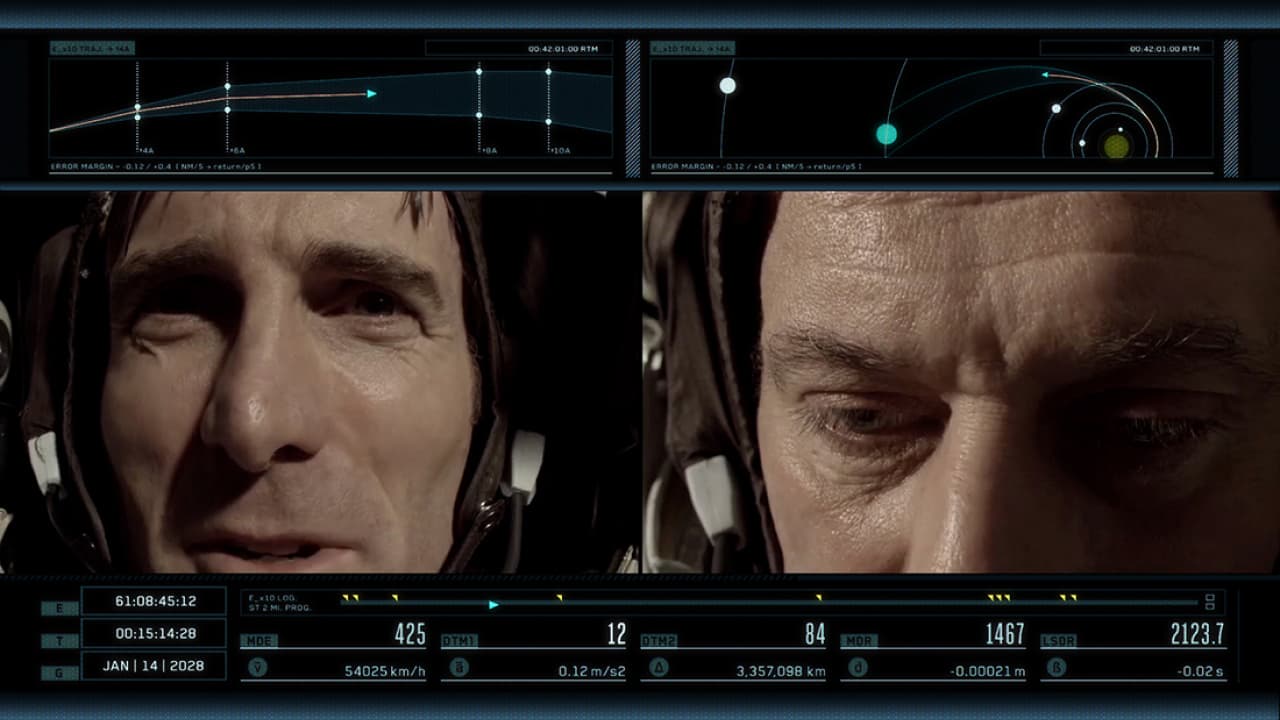Screen dimensions: 1280x720
Task: Click the DTM2 label
Action: tap(659, 641)
